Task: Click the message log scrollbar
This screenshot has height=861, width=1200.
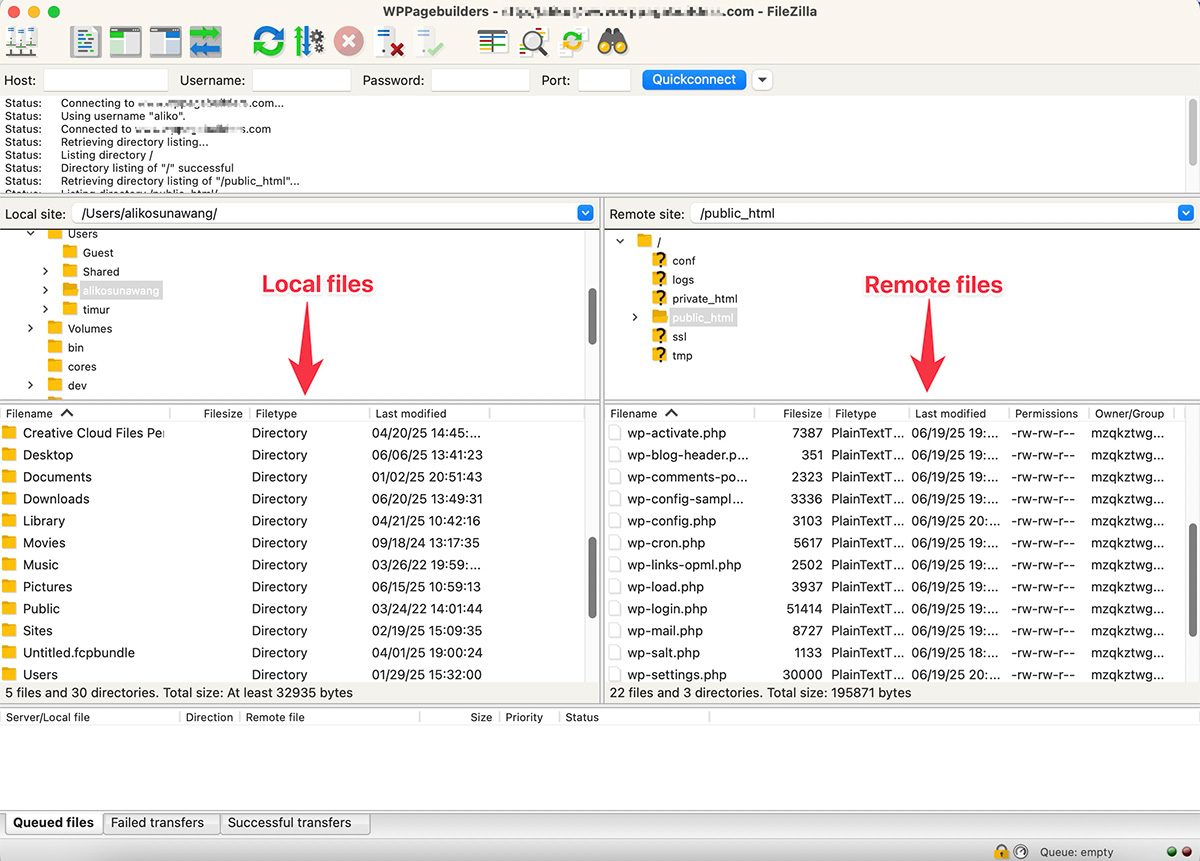Action: (1192, 131)
